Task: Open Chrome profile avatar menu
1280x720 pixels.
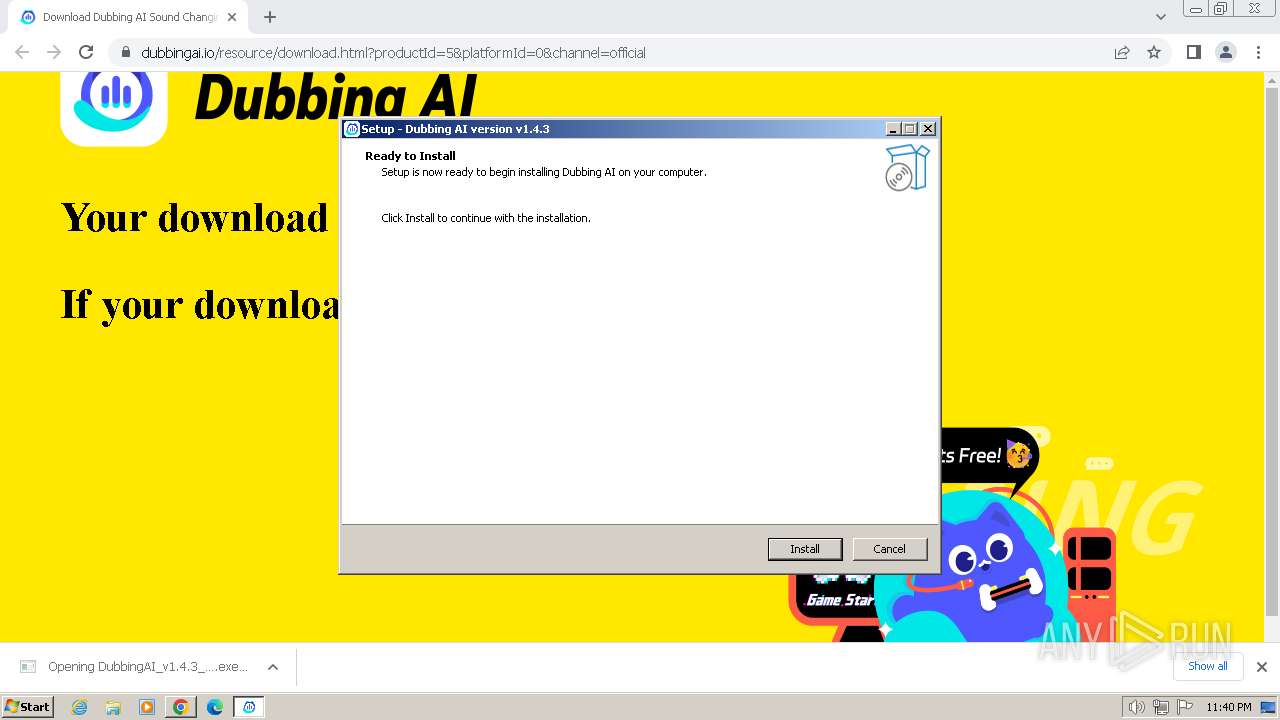Action: coord(1226,52)
